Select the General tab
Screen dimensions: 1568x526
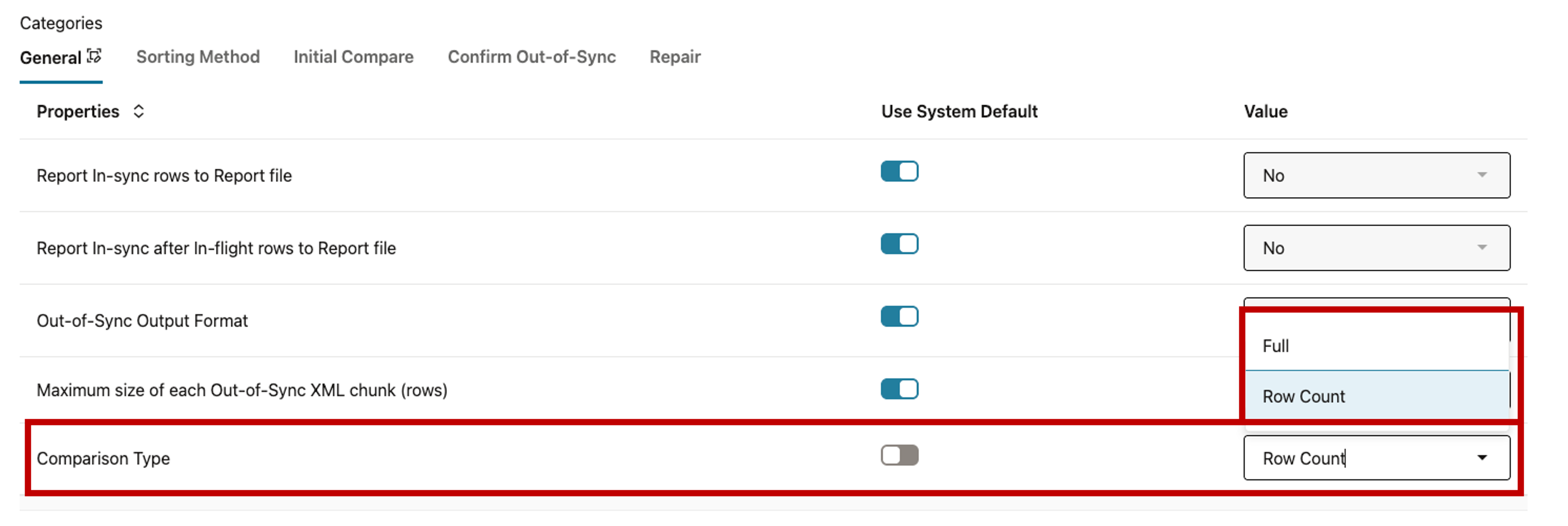click(x=51, y=58)
